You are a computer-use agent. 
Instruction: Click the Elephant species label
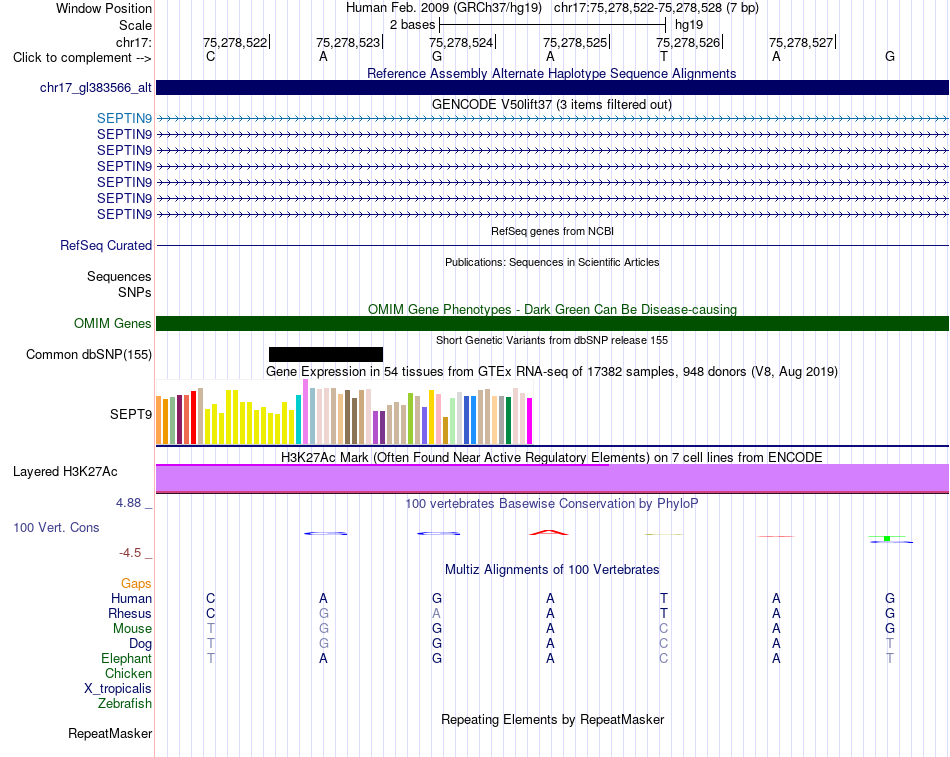click(x=127, y=658)
